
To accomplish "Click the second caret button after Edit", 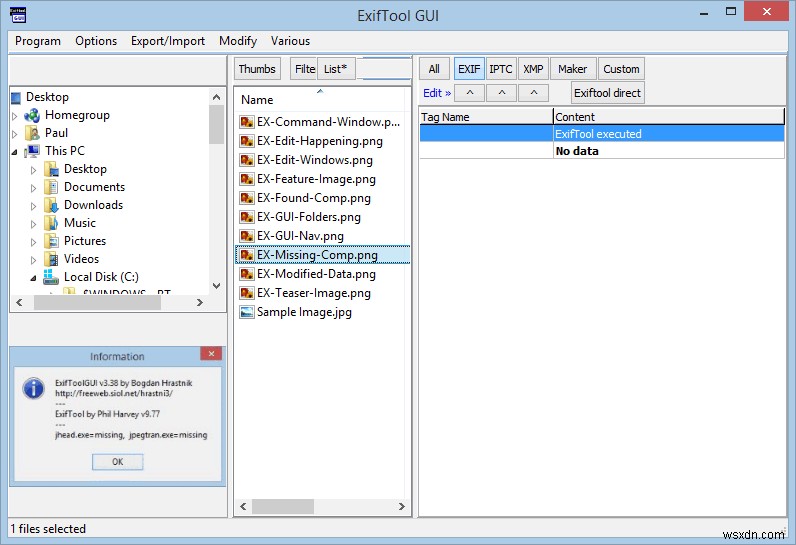I will point(502,93).
